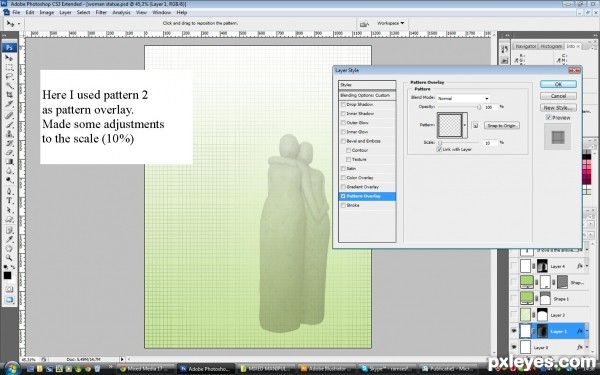
Task: Open the Filter menu
Action: tap(101, 13)
